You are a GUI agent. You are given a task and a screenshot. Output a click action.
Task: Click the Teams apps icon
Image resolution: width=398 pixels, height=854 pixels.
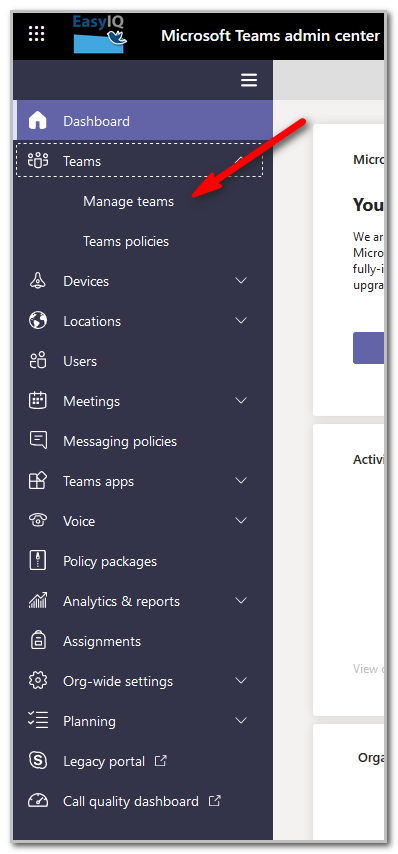[x=38, y=481]
